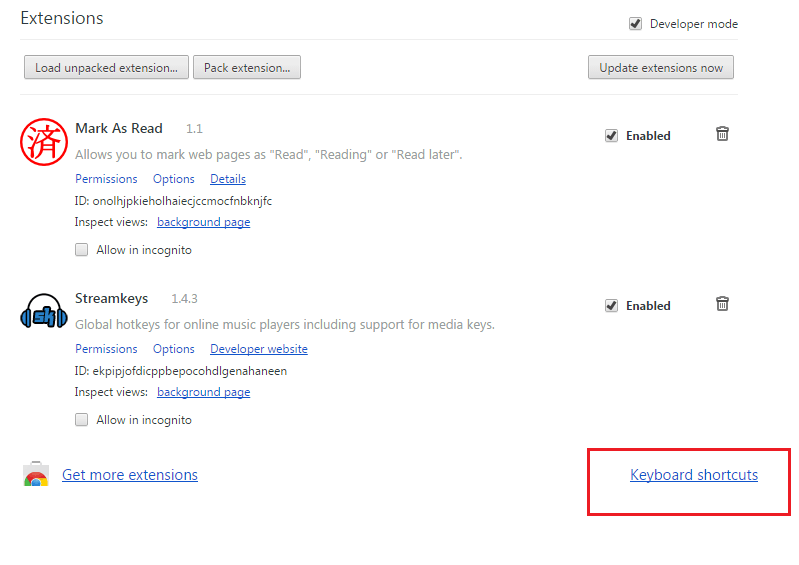Select Streamkeys ID ekpipjofdicppbepocohdlgenahaneen
This screenshot has height=565, width=799.
[x=190, y=371]
